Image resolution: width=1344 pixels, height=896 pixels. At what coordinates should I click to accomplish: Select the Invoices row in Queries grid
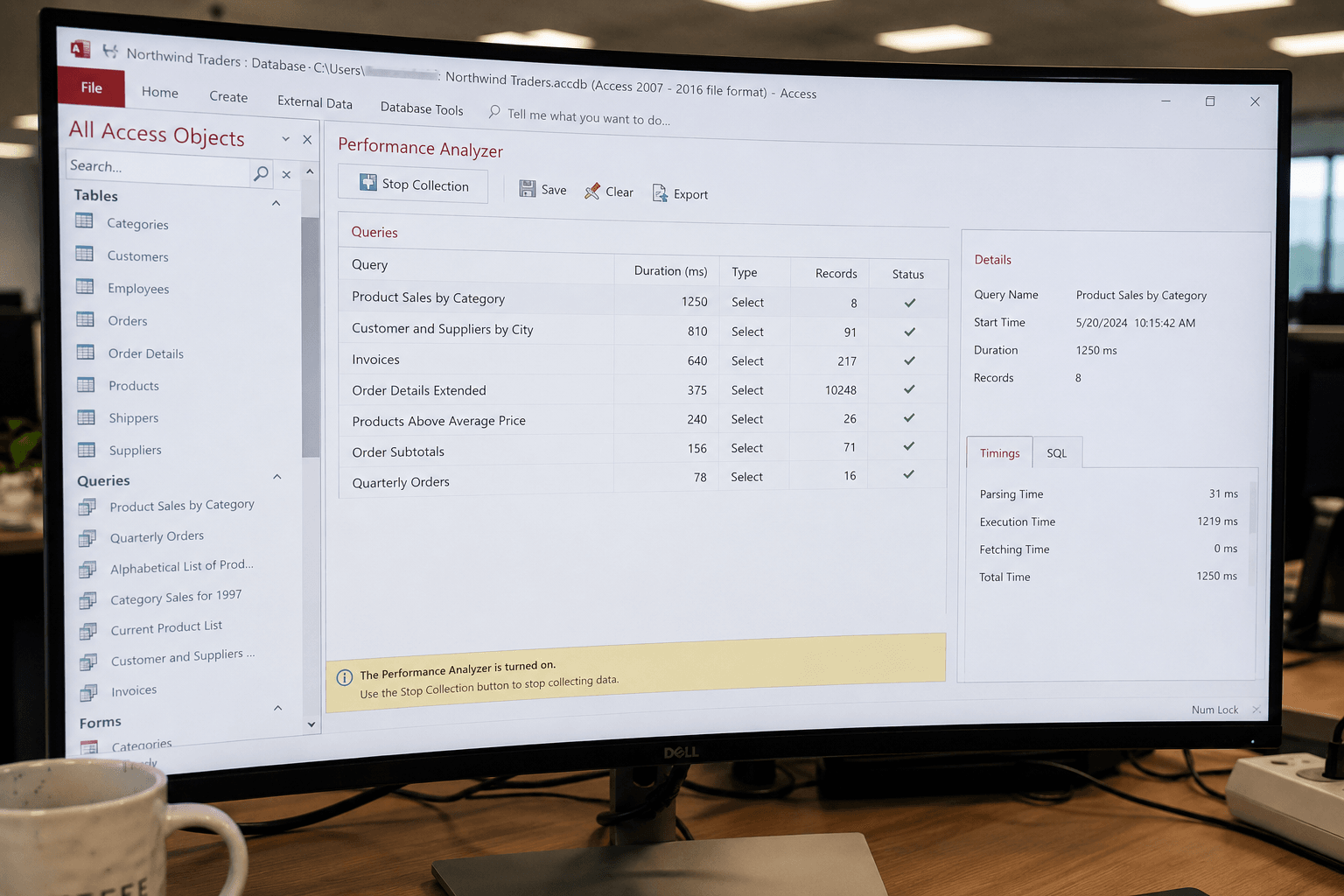click(x=643, y=360)
